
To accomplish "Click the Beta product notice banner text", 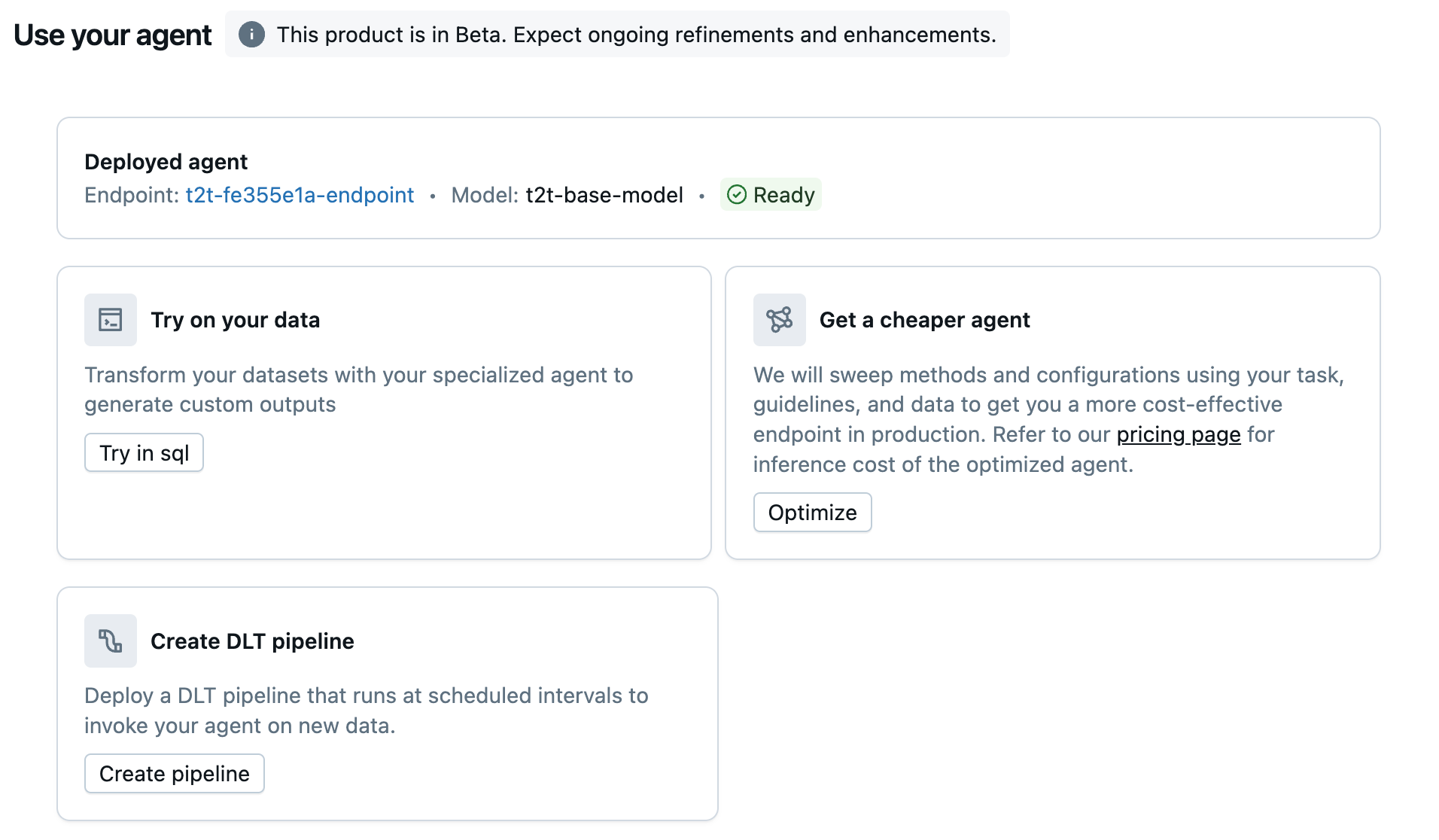I will point(636,35).
